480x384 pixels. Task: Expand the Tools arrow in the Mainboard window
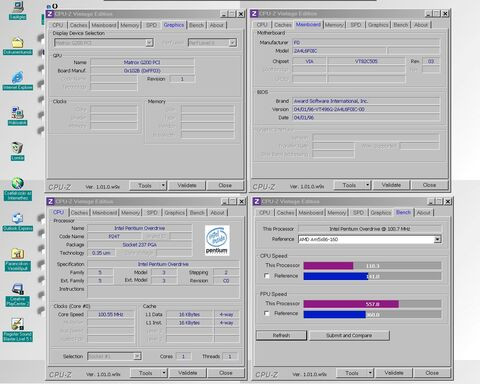tap(368, 185)
